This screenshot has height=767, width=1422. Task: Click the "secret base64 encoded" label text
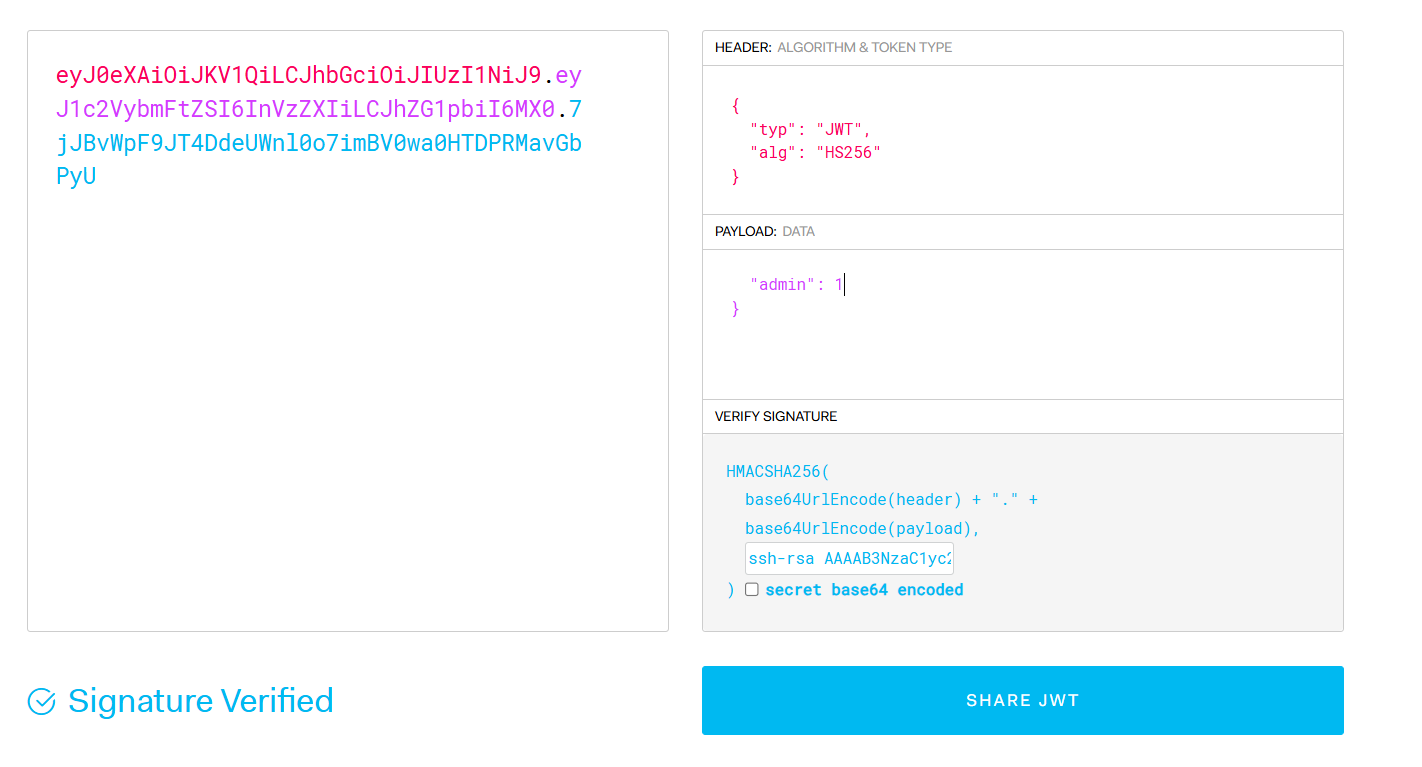pos(864,590)
